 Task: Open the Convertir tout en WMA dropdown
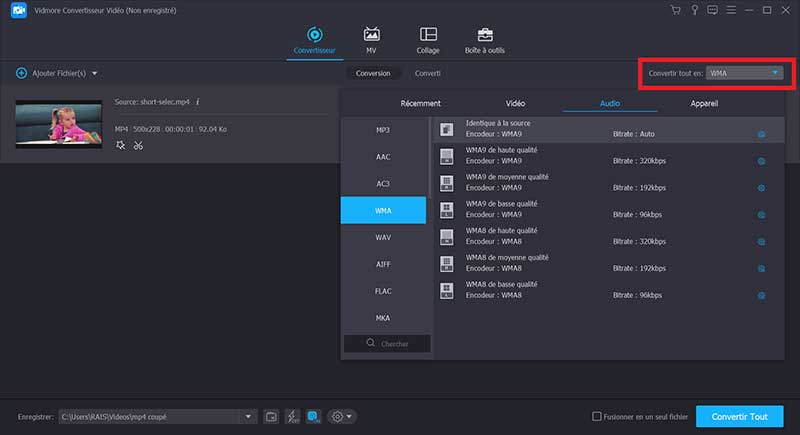[x=744, y=73]
